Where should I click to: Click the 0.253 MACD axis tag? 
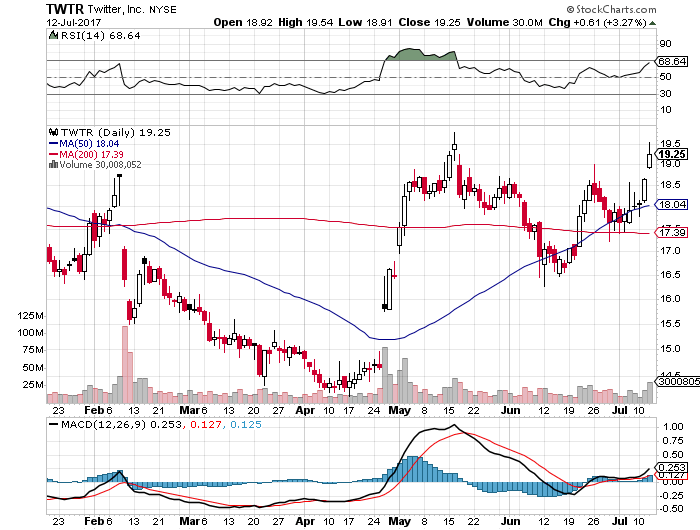point(671,467)
